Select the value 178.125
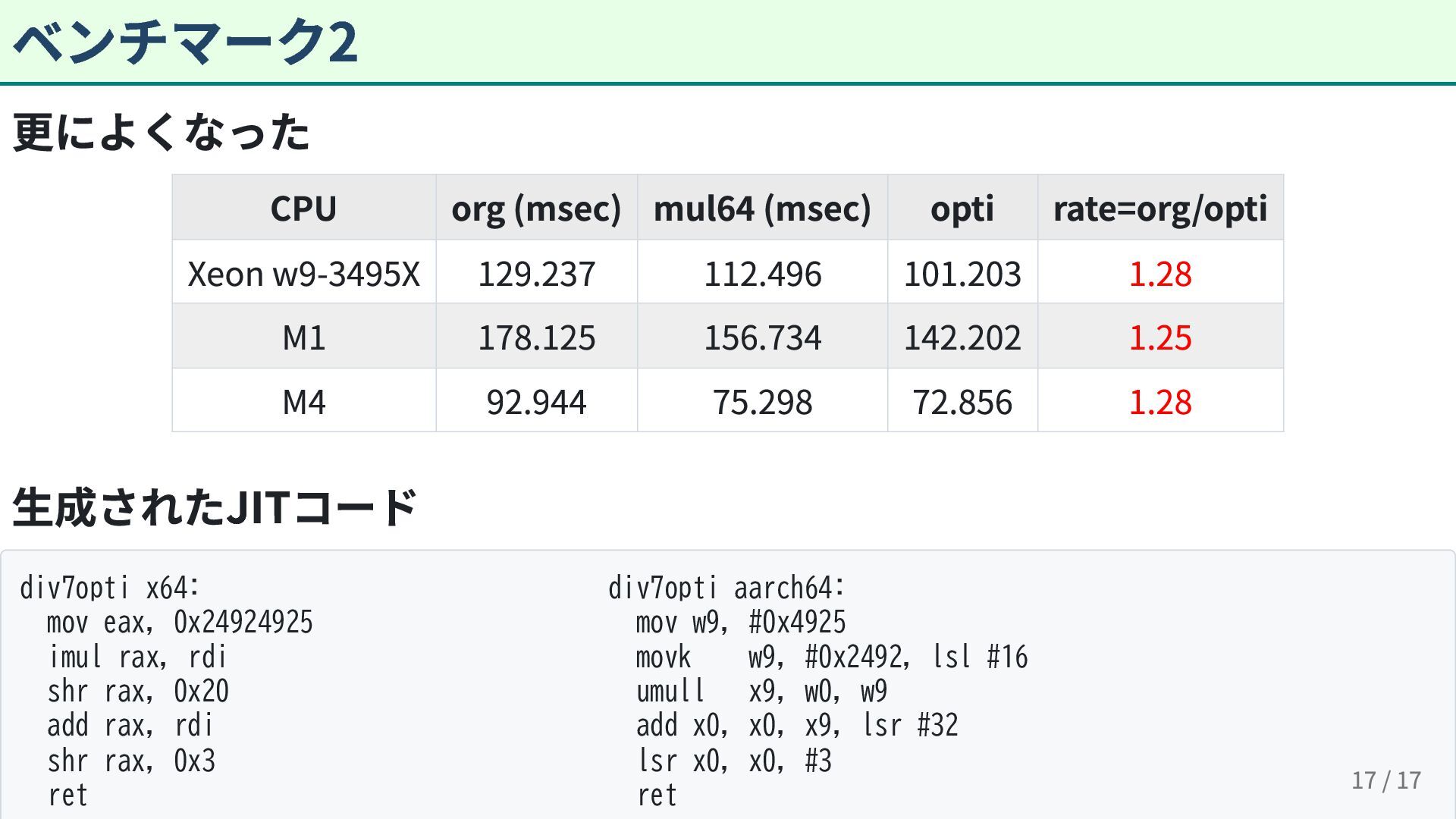Image resolution: width=1456 pixels, height=819 pixels. (x=536, y=337)
